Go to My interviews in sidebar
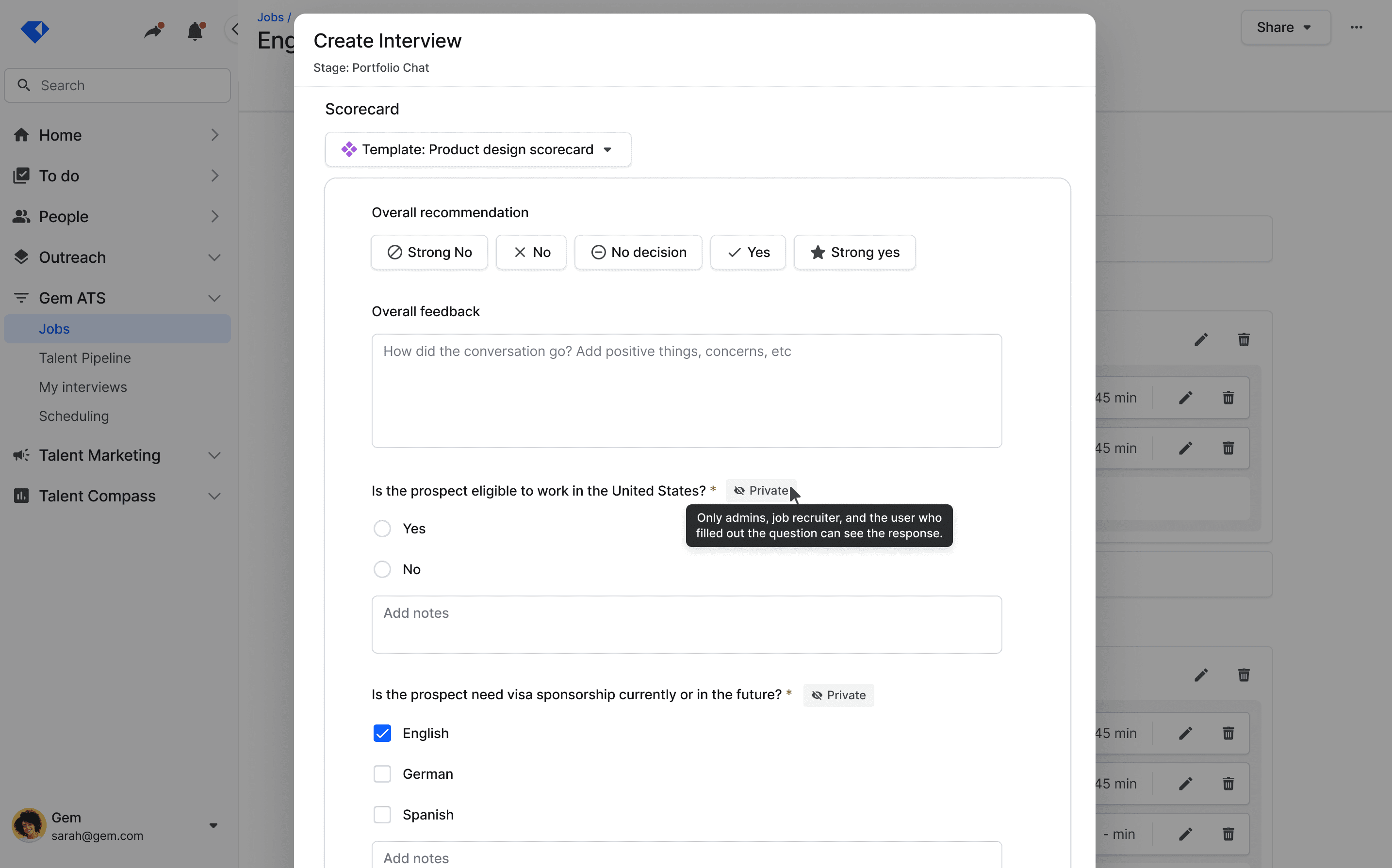This screenshot has height=868, width=1392. click(x=82, y=387)
